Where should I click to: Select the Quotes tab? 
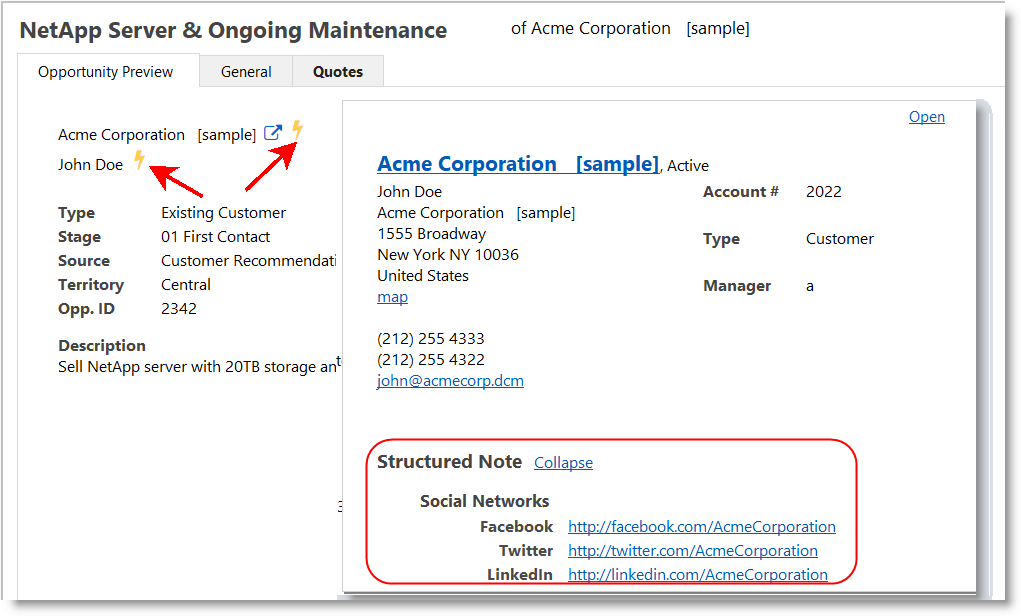[338, 72]
